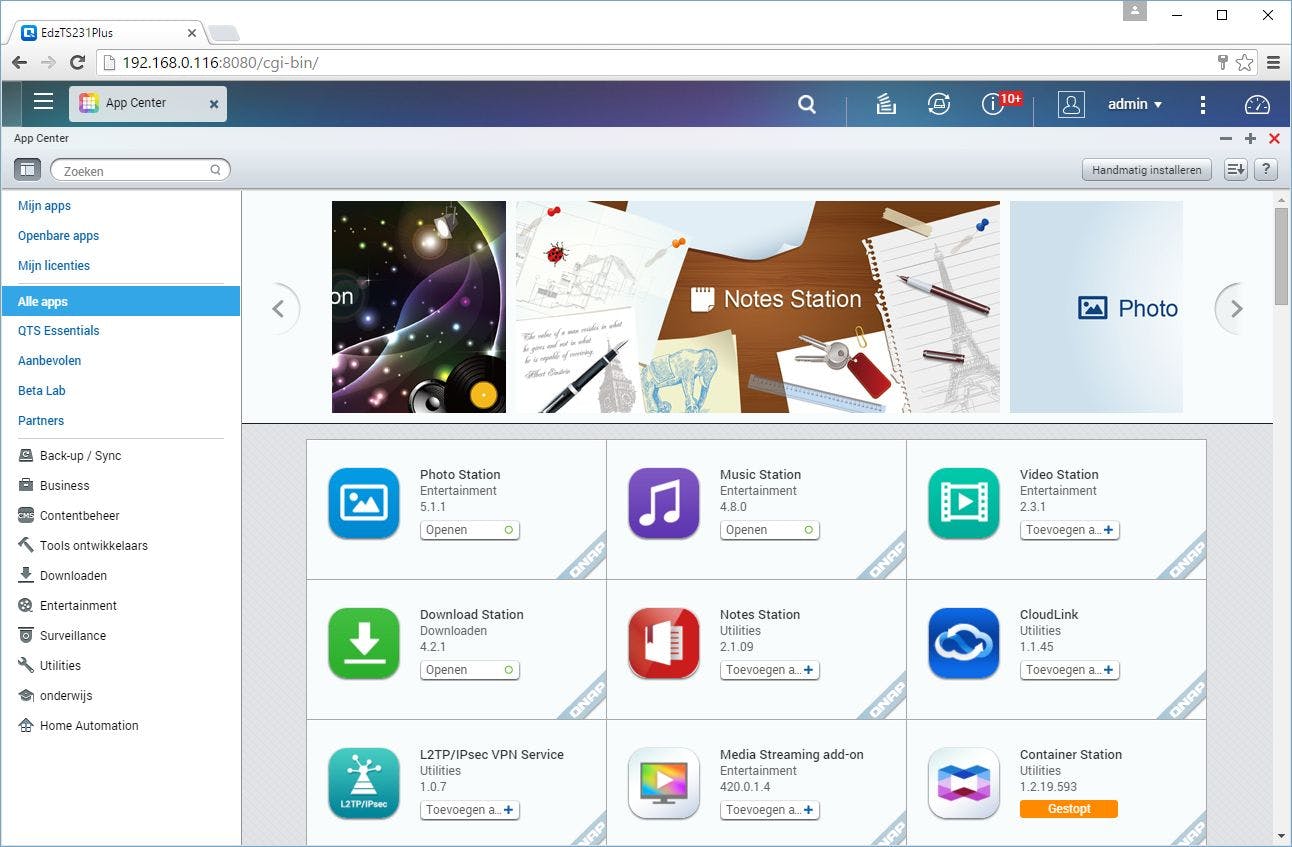Open the three-dot more options menu
This screenshot has height=847, width=1292.
coord(1203,104)
